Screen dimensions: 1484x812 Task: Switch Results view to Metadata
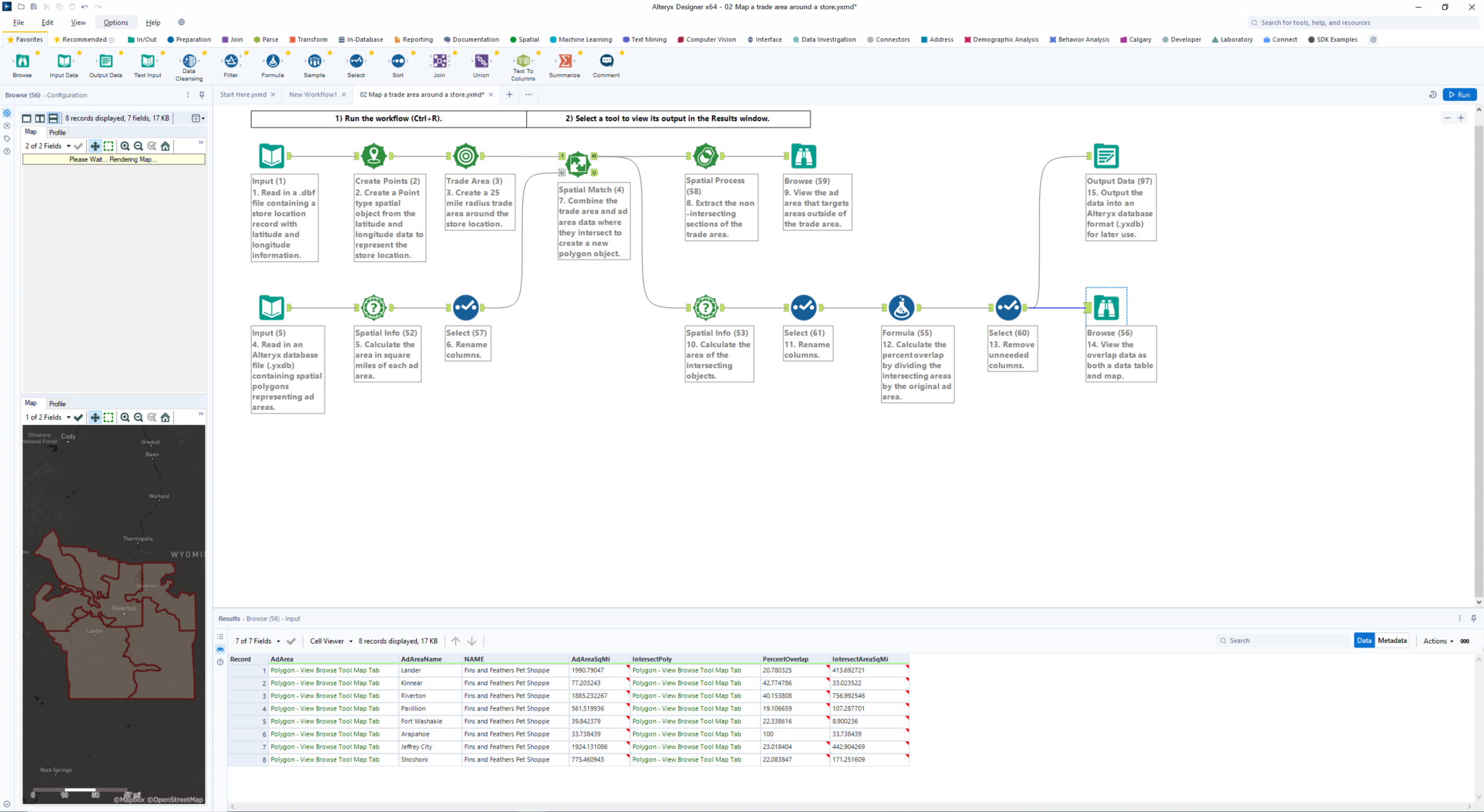1392,640
